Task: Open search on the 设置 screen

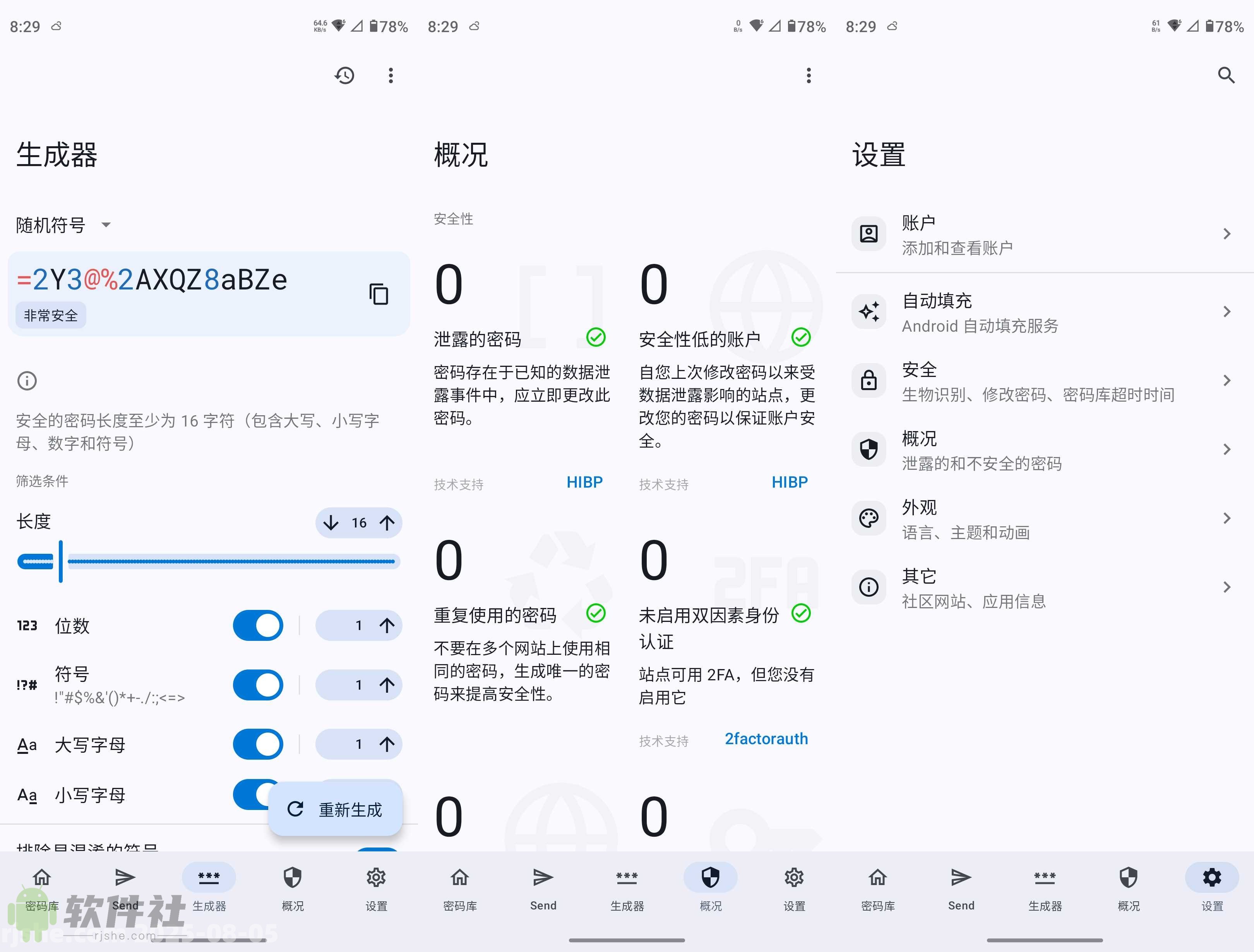Action: click(x=1226, y=75)
